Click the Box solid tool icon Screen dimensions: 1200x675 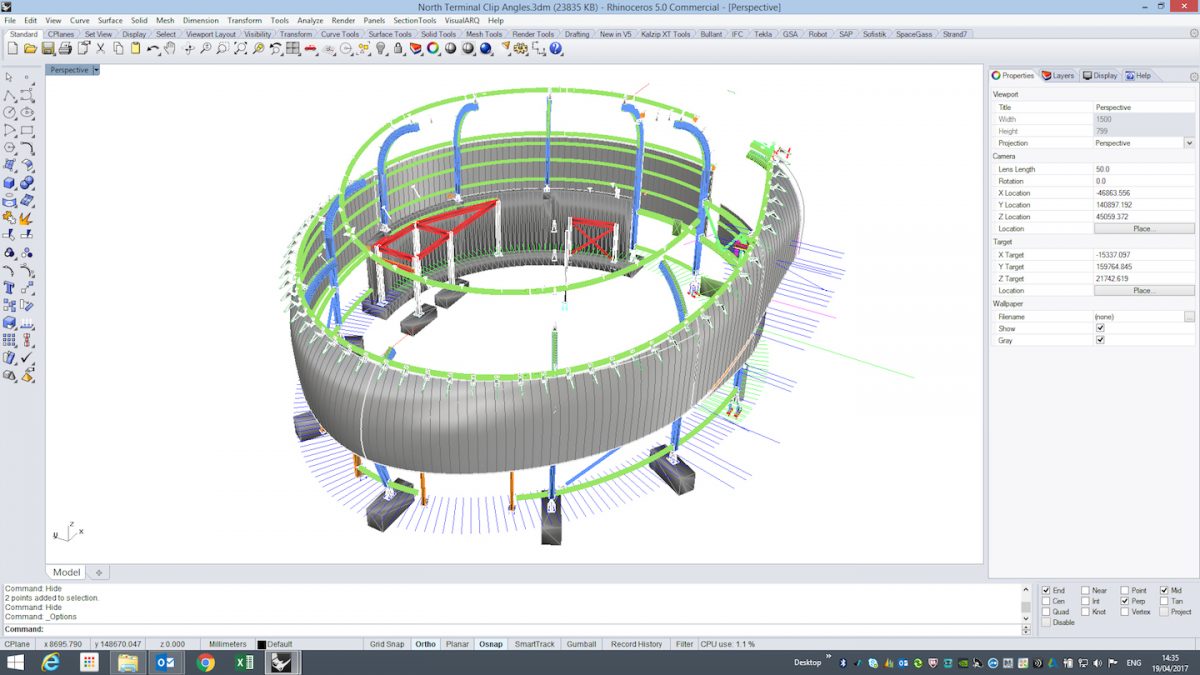tap(10, 183)
